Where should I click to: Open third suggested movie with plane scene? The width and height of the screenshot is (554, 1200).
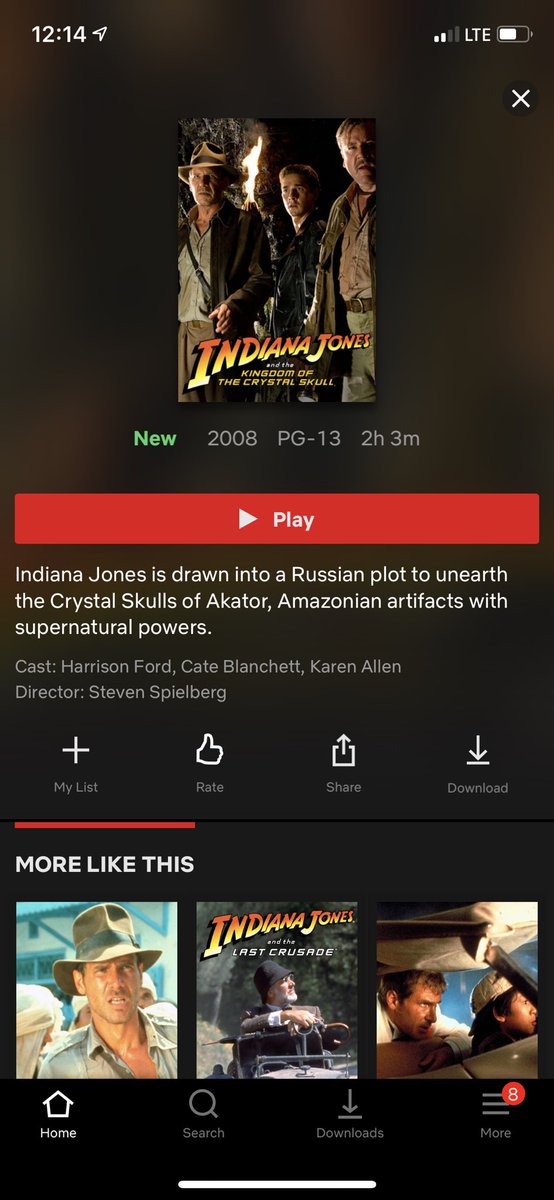point(457,990)
